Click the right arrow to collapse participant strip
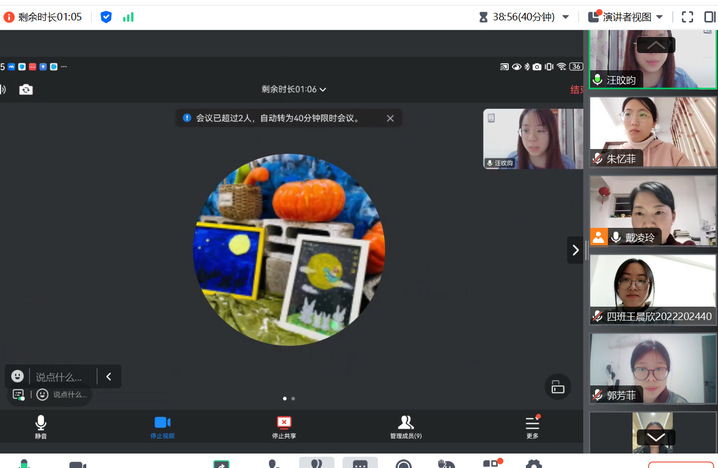 point(575,251)
